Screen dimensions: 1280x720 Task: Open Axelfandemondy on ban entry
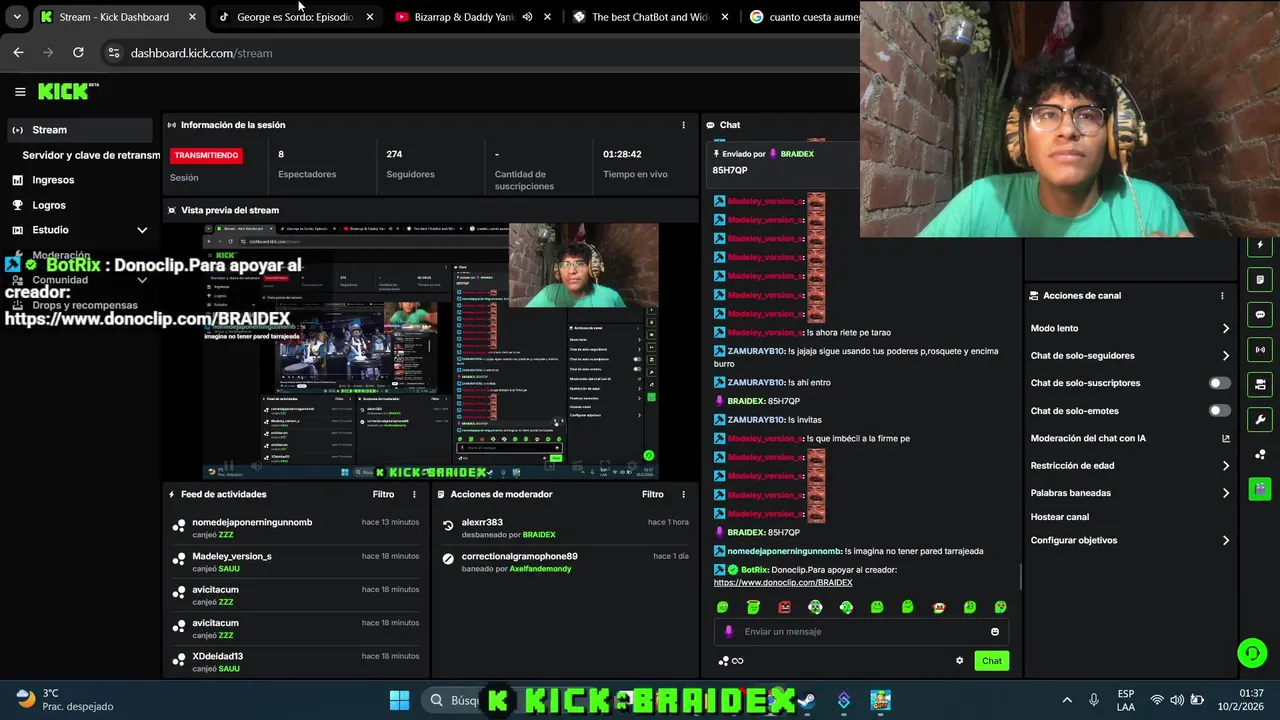540,569
